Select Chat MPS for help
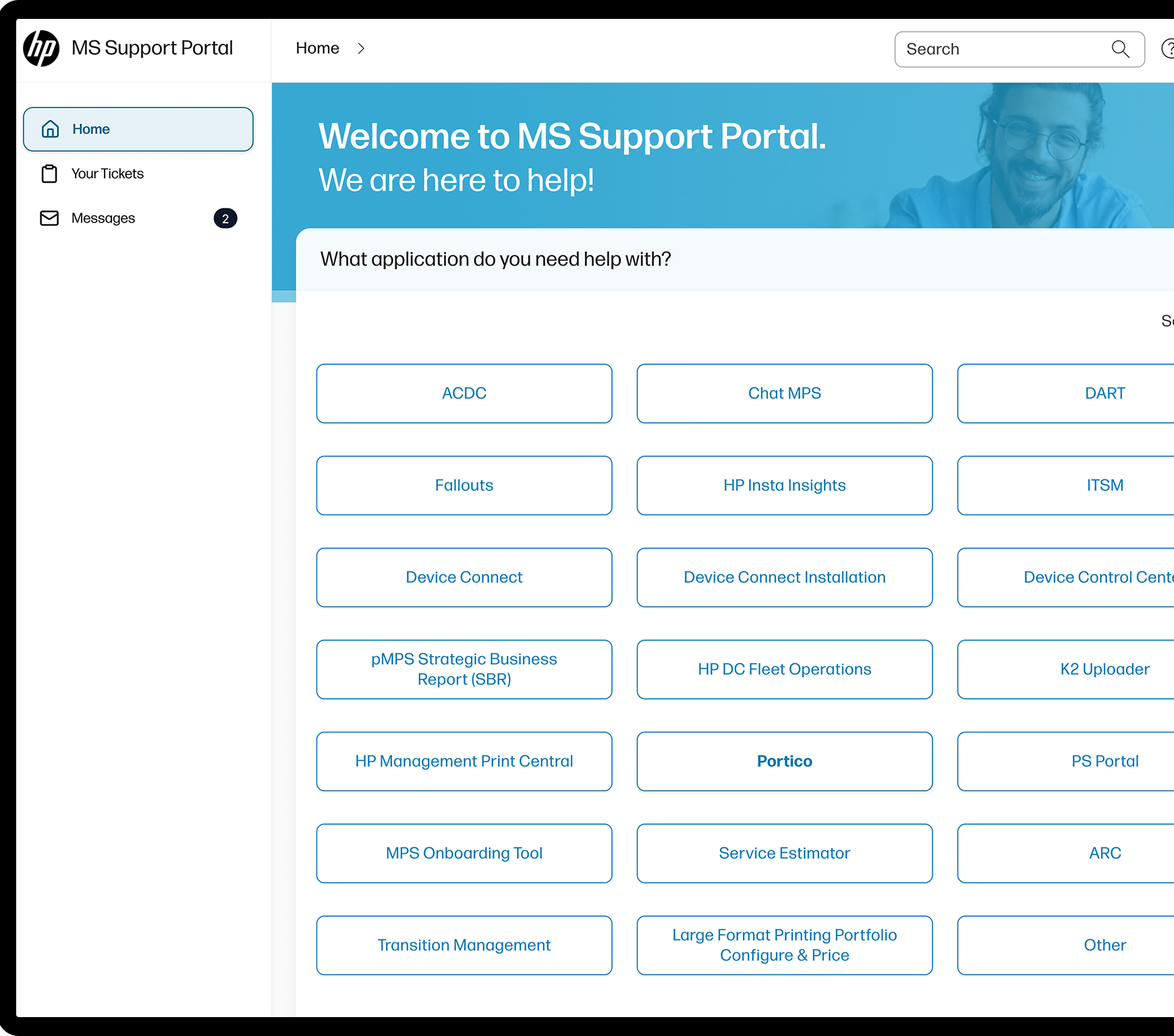Screen dimensions: 1174x1036 (x=784, y=393)
